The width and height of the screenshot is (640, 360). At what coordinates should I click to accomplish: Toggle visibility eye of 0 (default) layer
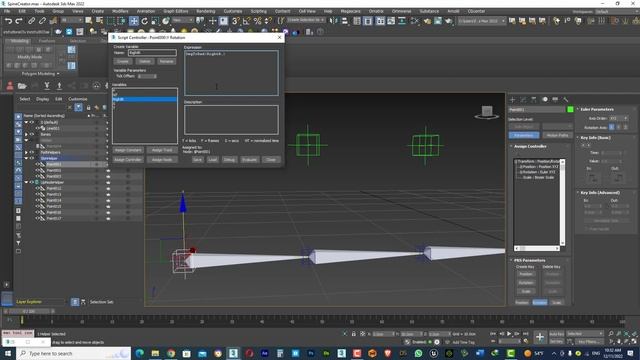[32, 122]
